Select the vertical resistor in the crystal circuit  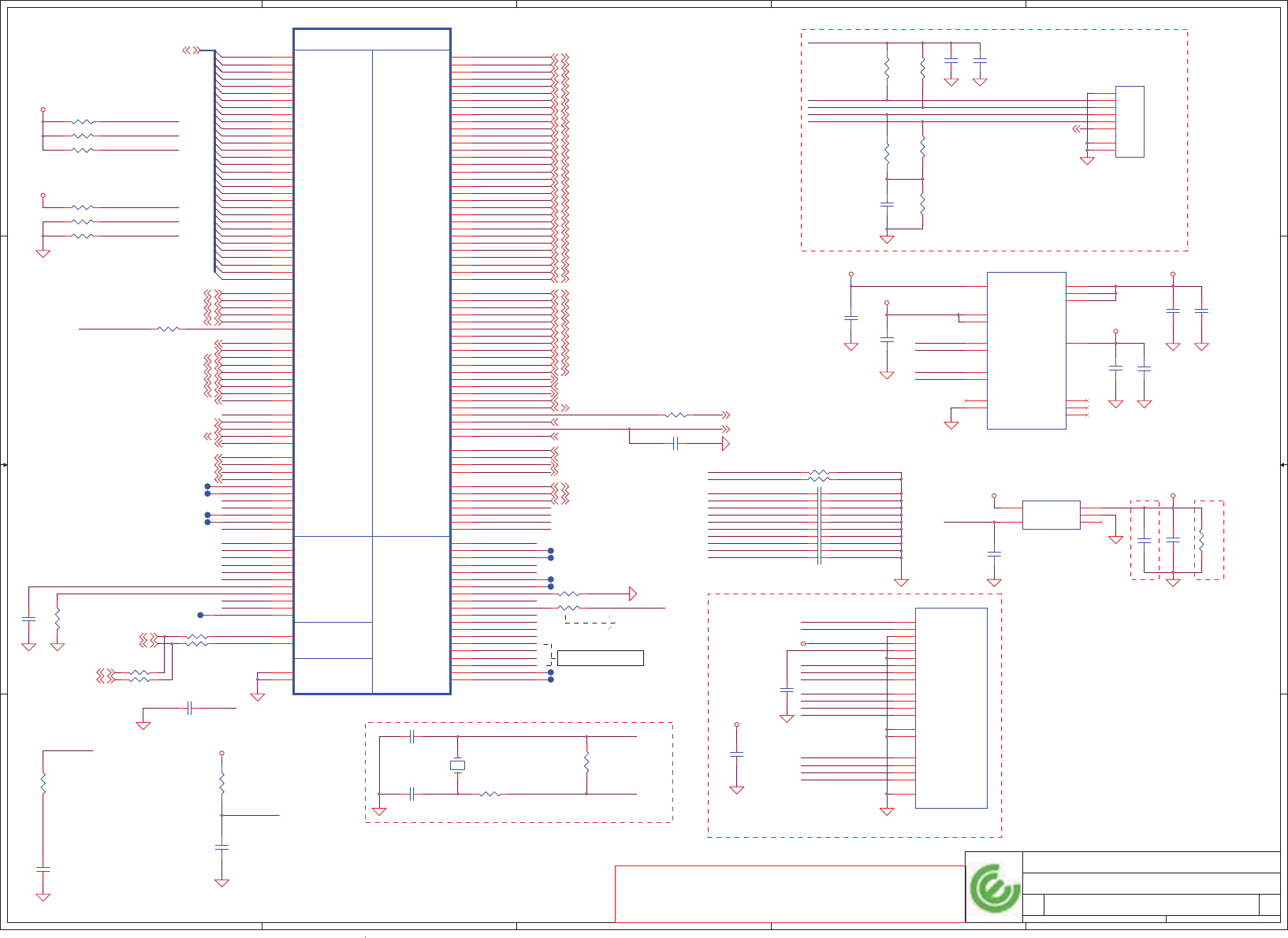586,762
